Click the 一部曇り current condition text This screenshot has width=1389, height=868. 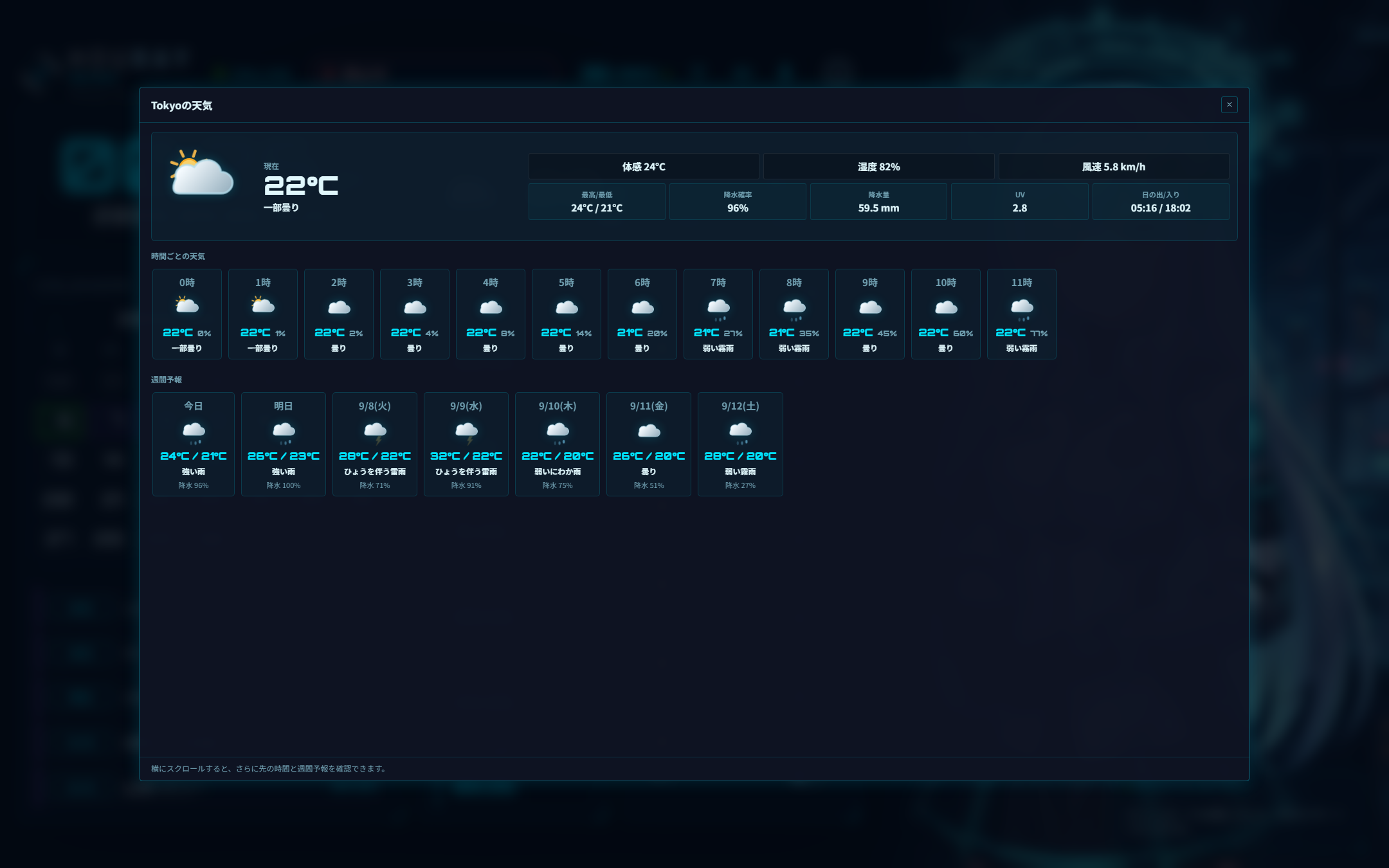[281, 208]
